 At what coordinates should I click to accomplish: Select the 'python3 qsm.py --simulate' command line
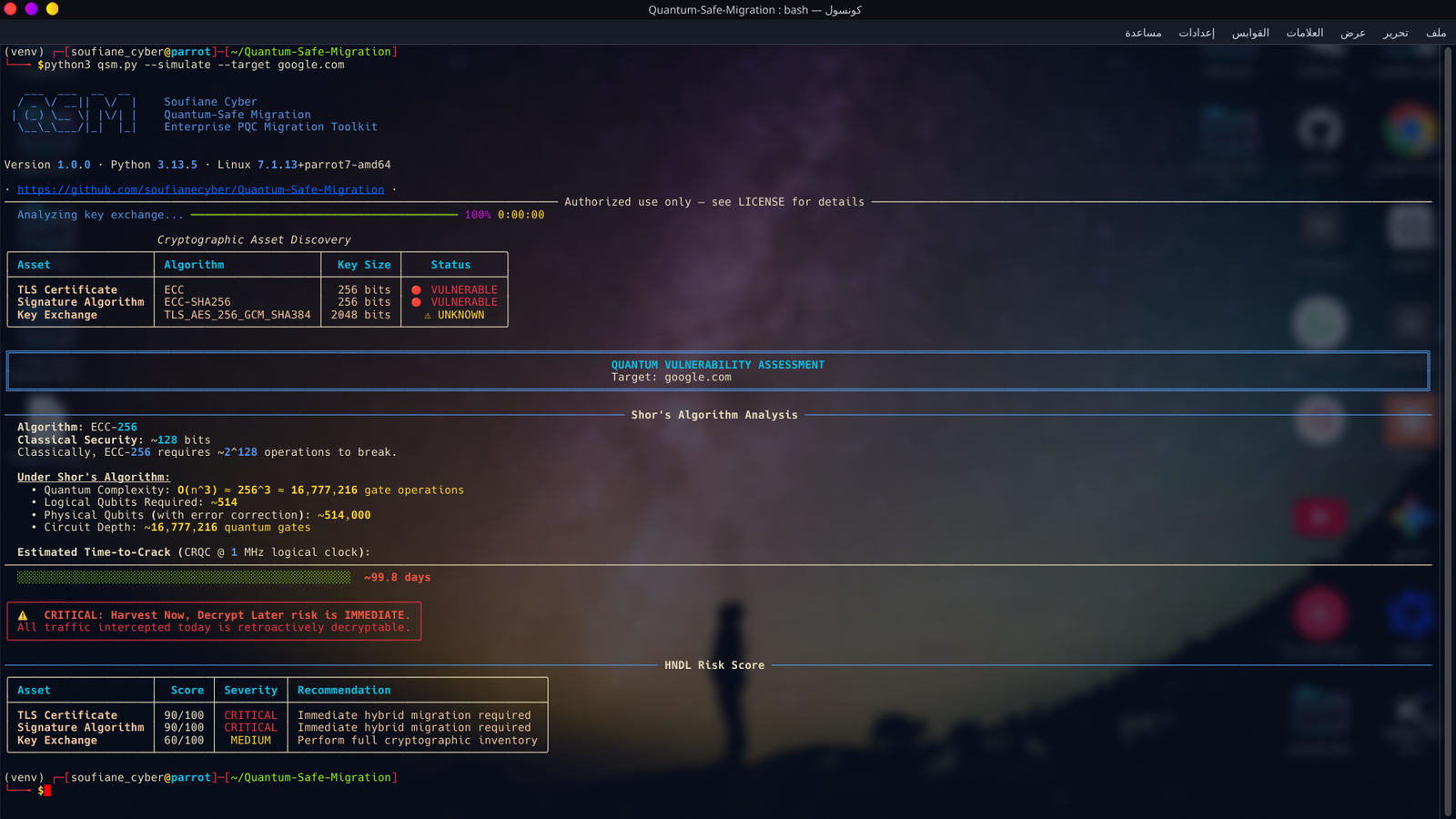tap(194, 65)
